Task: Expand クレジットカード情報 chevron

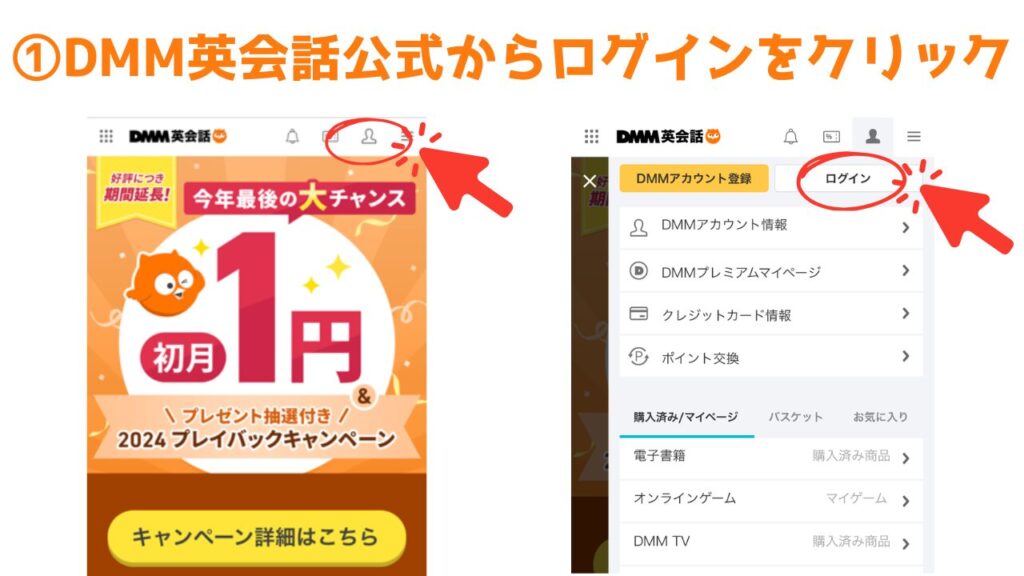Action: [x=906, y=313]
